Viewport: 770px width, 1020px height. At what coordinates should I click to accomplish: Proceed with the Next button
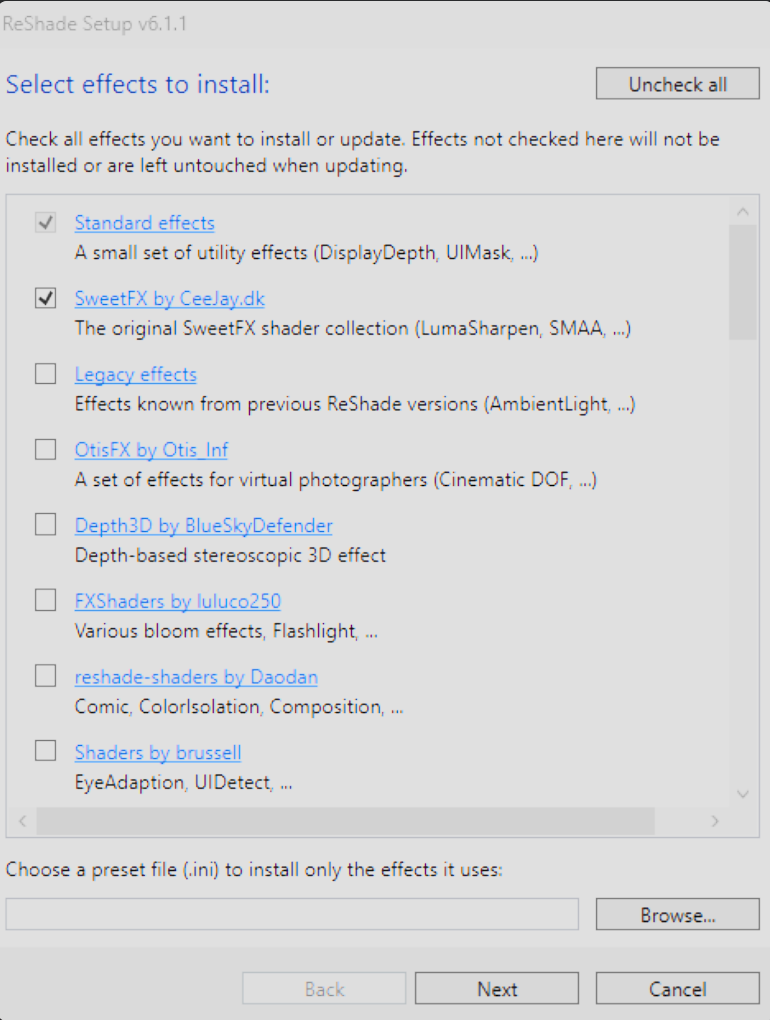497,989
